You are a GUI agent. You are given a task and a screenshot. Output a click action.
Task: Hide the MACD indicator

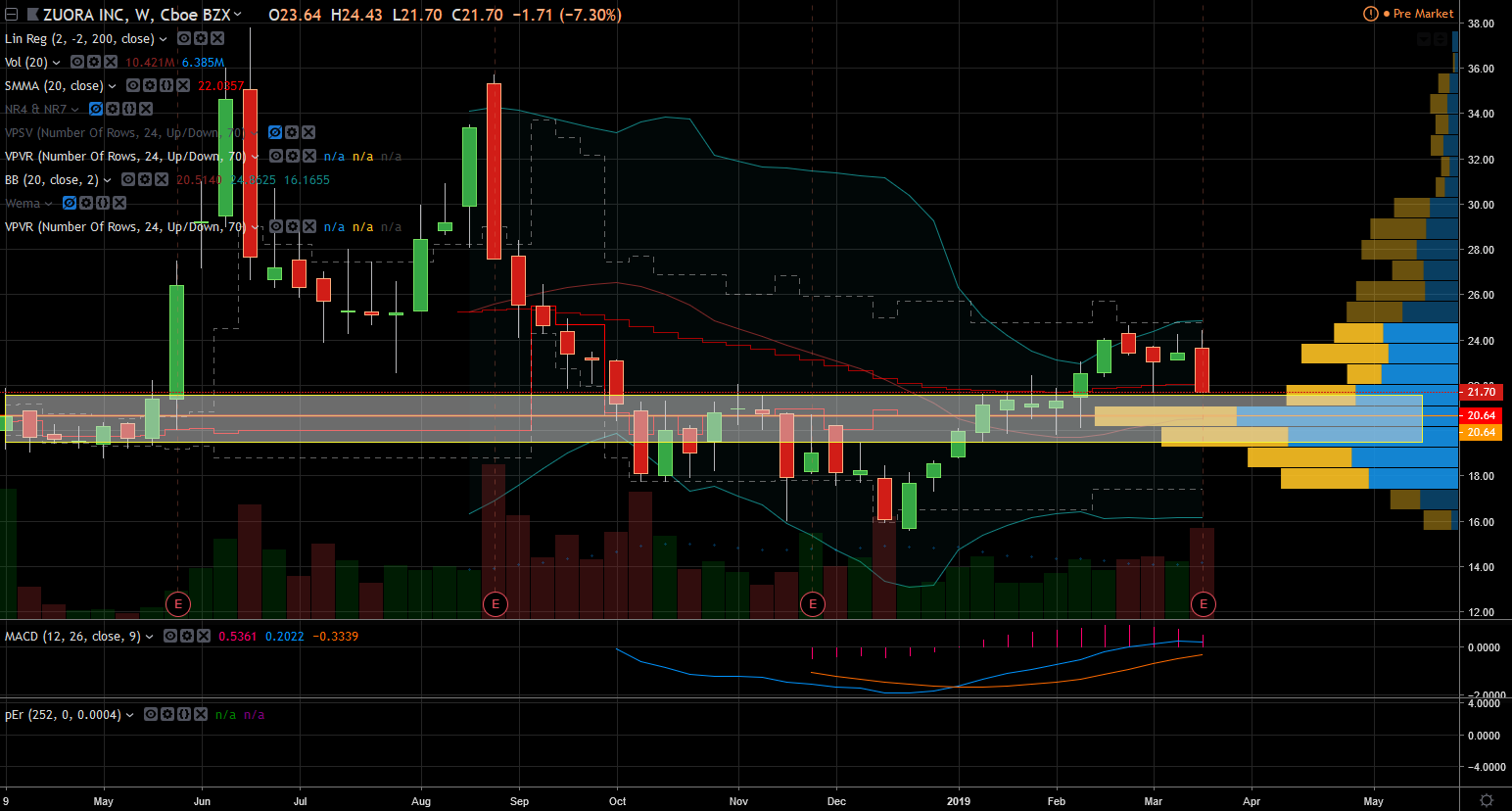point(170,637)
